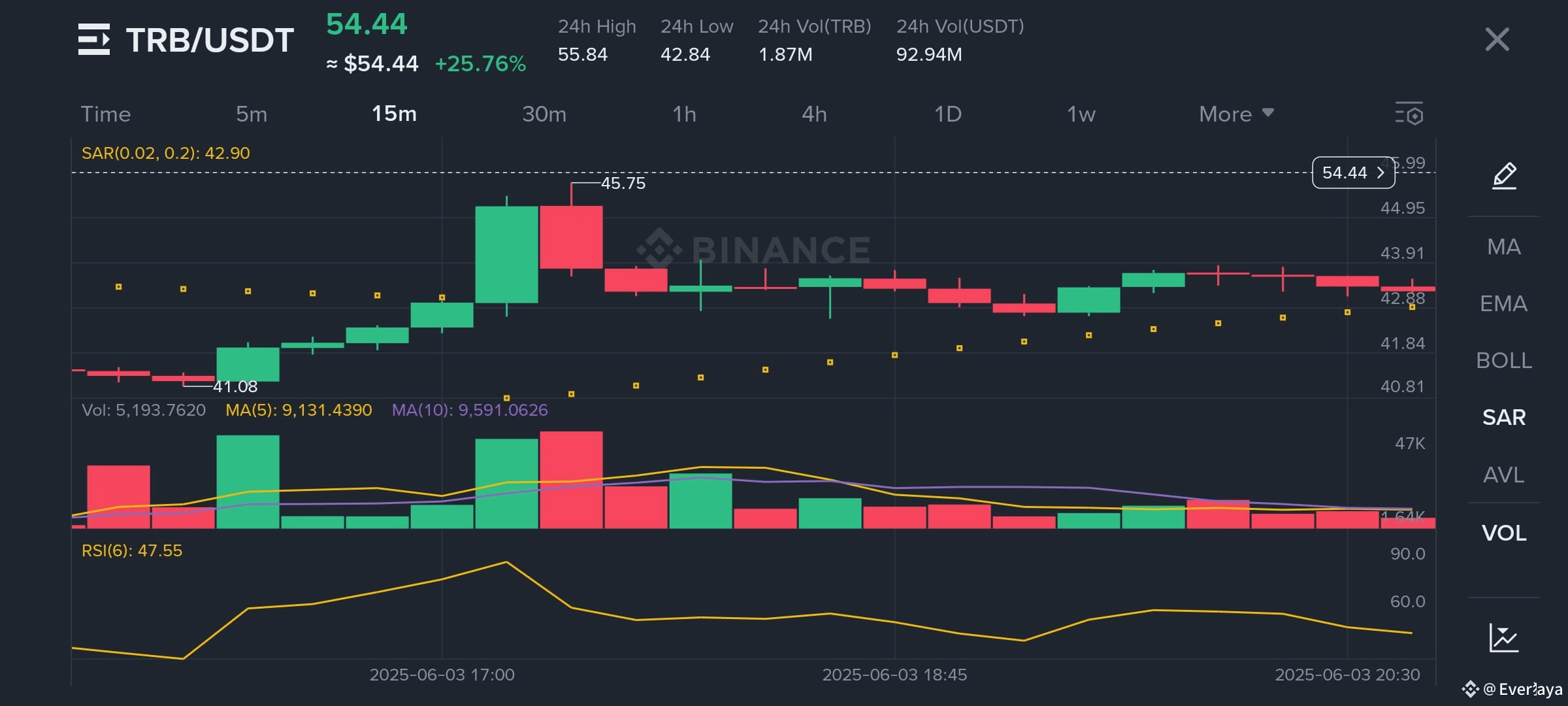
Task: Open TRB/USDT pair selector
Action: pyautogui.click(x=210, y=41)
